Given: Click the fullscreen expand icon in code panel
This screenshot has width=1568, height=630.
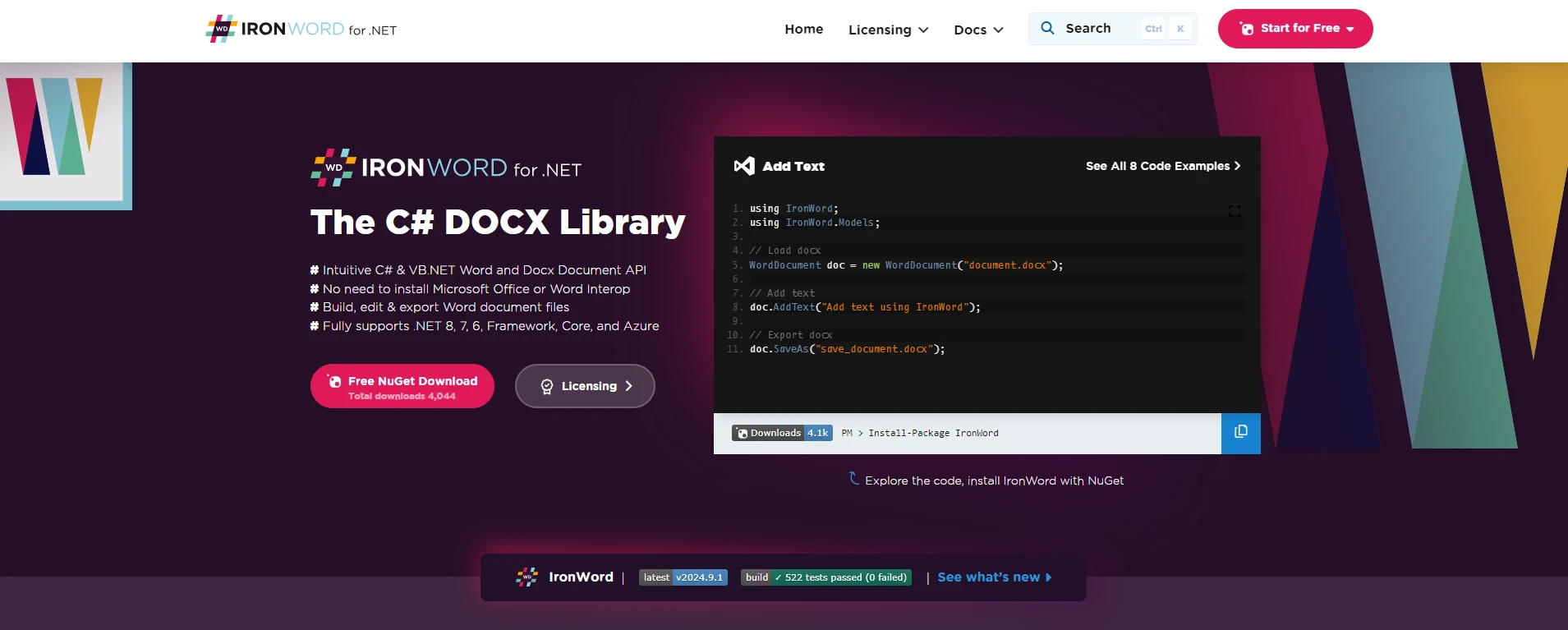Looking at the screenshot, I should pyautogui.click(x=1234, y=211).
